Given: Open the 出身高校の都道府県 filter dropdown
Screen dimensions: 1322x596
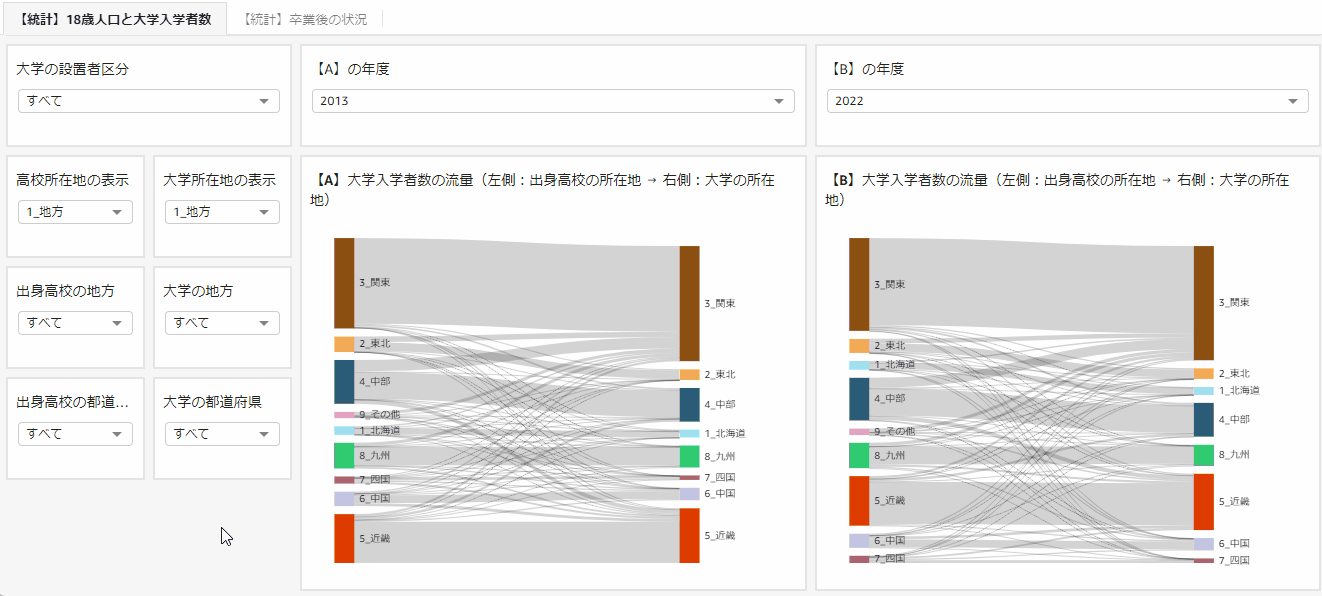Looking at the screenshot, I should (x=75, y=434).
